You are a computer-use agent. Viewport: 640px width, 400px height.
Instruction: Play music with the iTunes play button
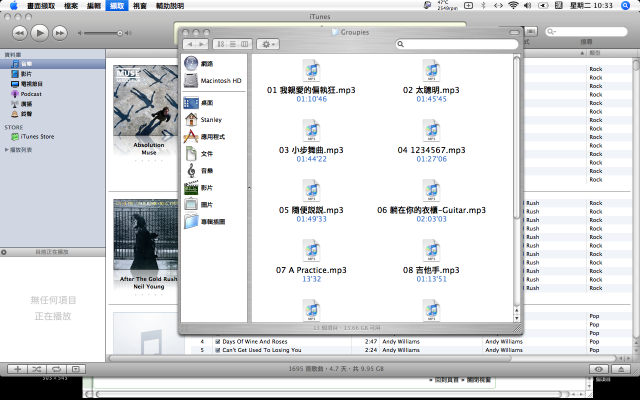point(40,33)
